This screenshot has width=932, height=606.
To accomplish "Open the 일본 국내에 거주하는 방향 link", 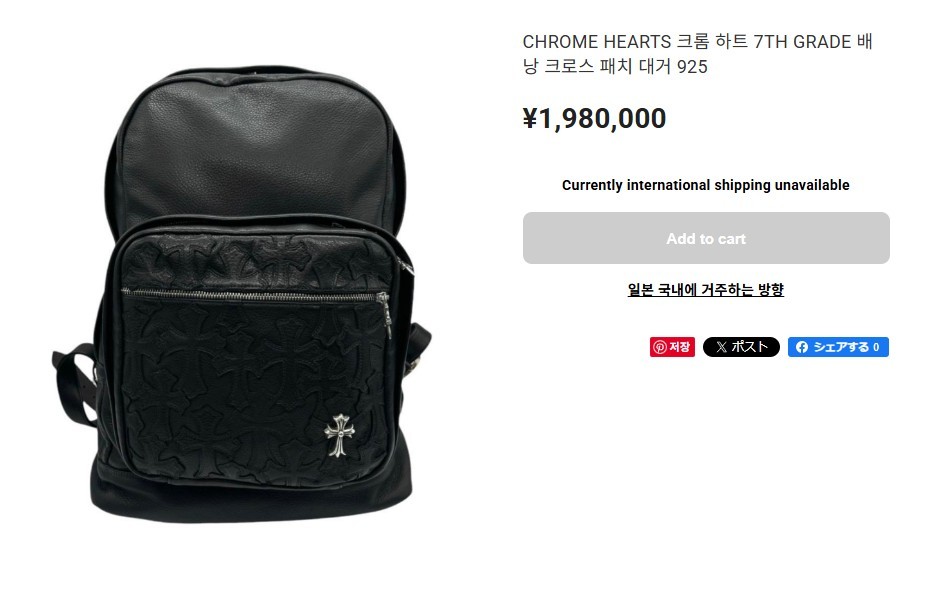I will 706,290.
